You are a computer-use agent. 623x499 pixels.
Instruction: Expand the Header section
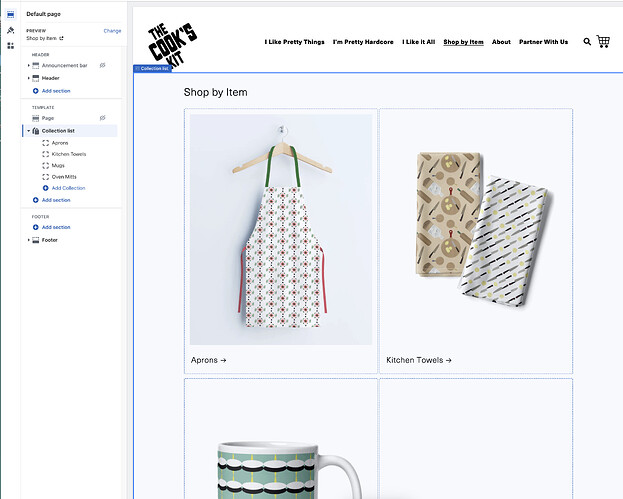29,78
